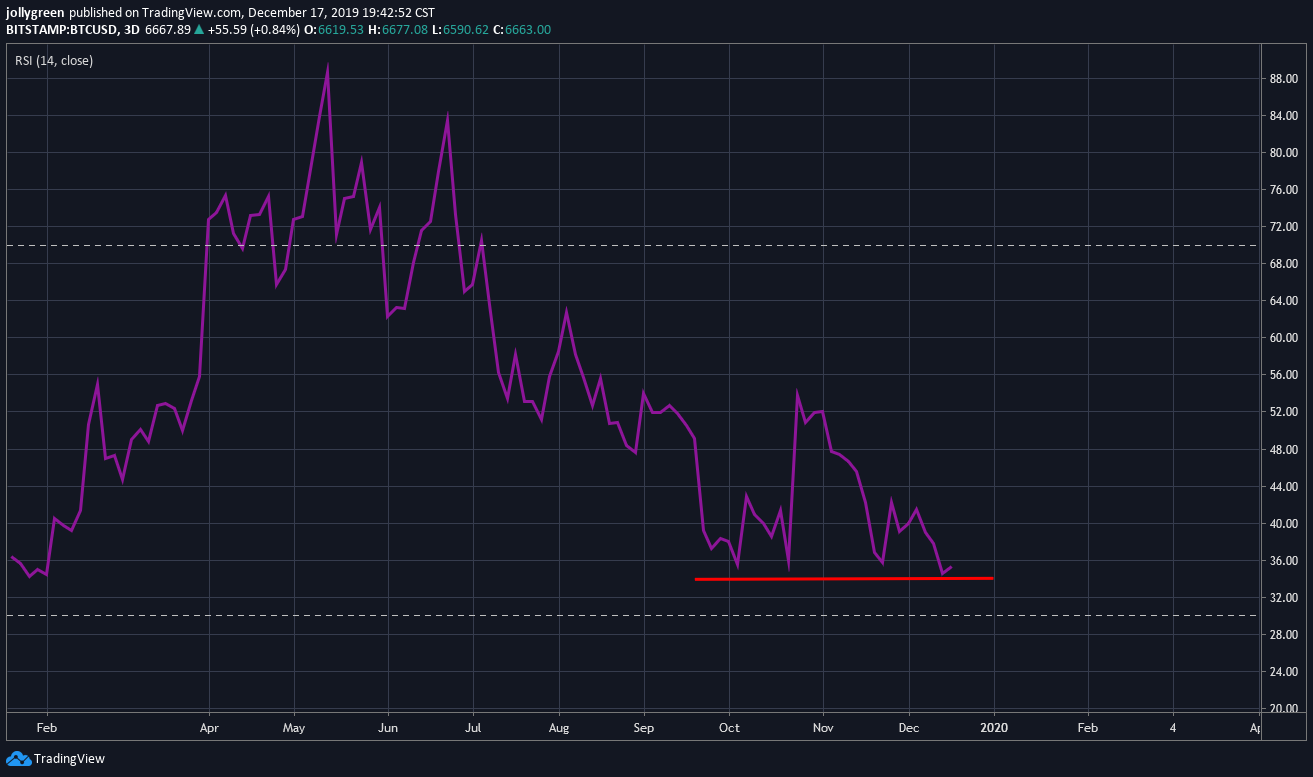Click the 40.00 price axis label

[x=1286, y=524]
